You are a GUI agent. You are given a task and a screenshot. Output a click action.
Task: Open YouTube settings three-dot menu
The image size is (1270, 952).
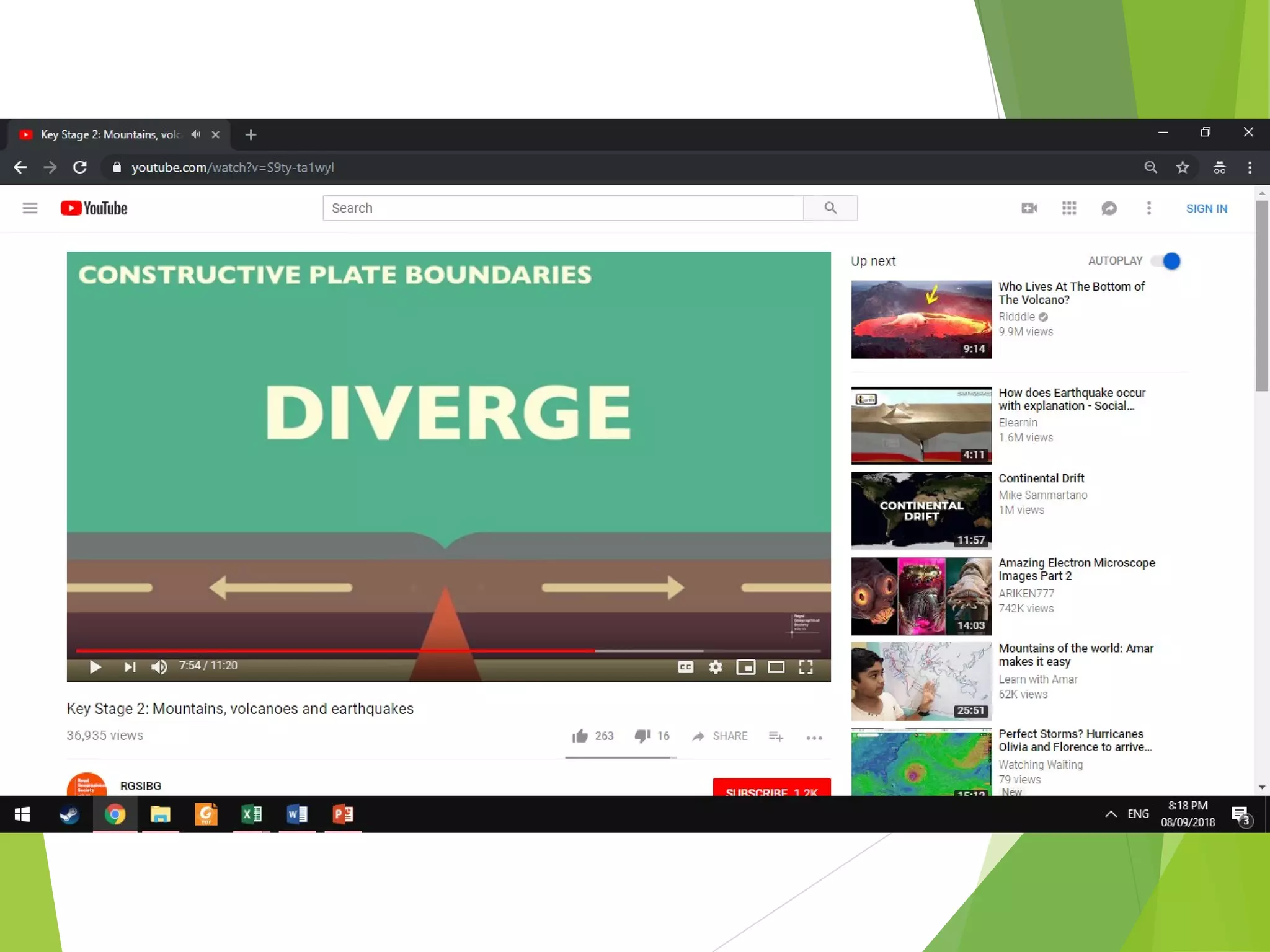point(1148,208)
